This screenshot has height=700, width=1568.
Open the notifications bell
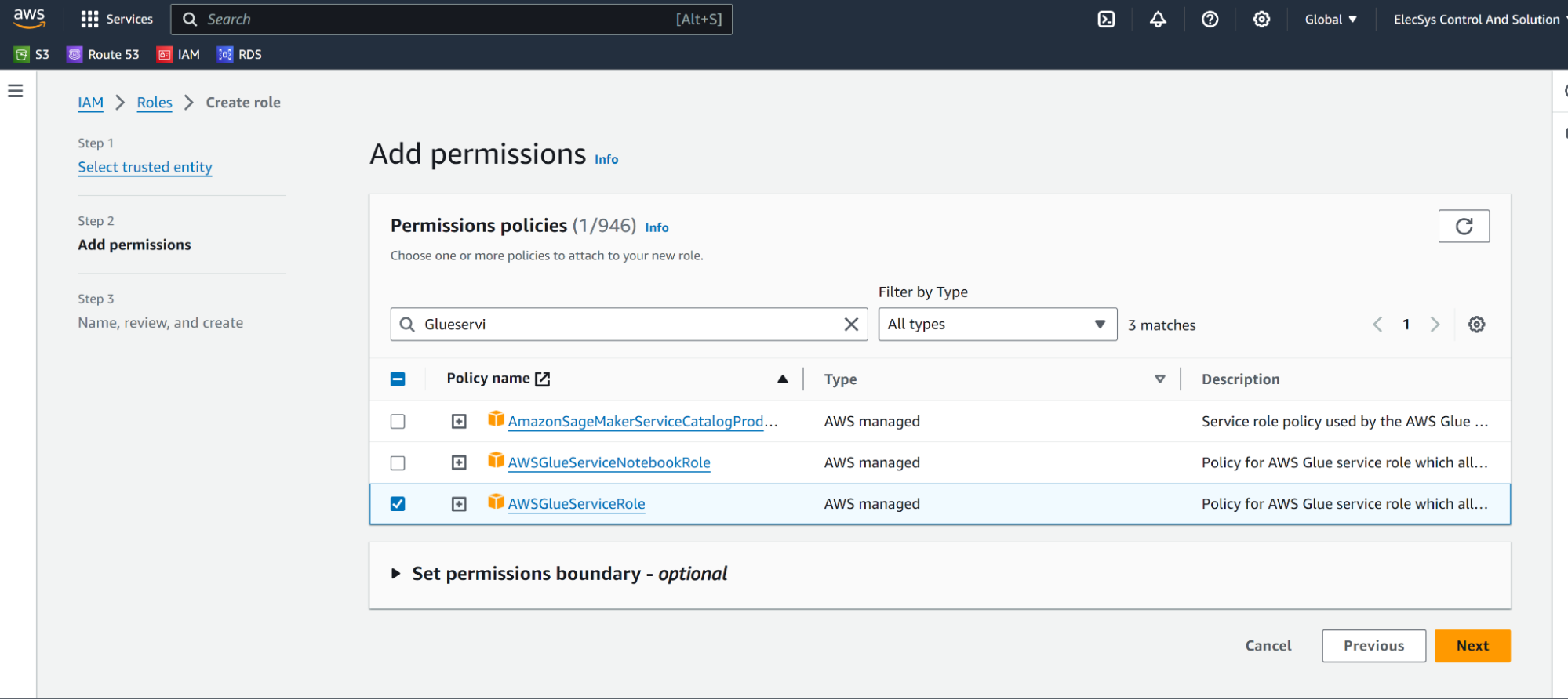point(1158,19)
